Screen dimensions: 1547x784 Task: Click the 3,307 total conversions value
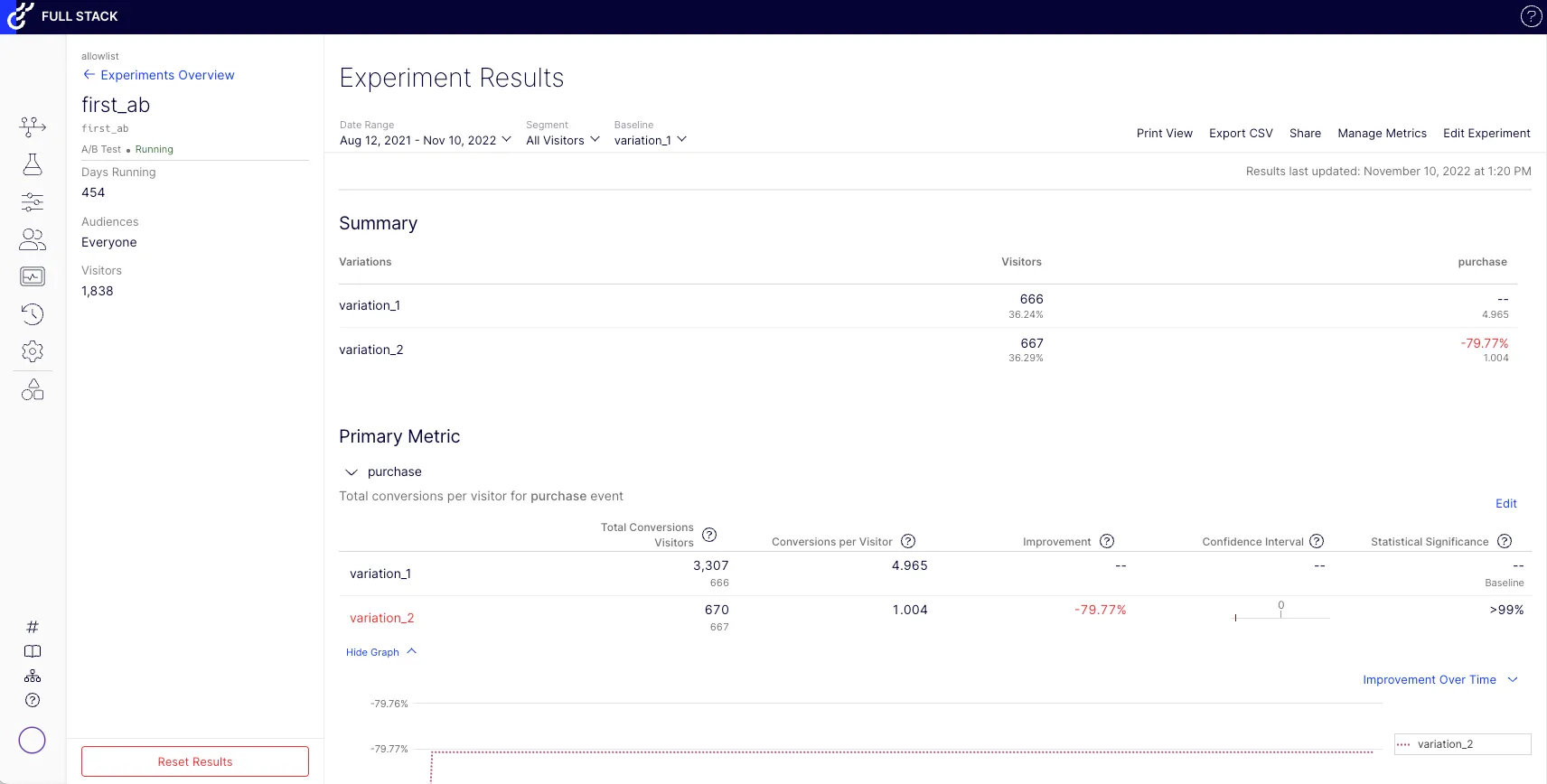(710, 565)
